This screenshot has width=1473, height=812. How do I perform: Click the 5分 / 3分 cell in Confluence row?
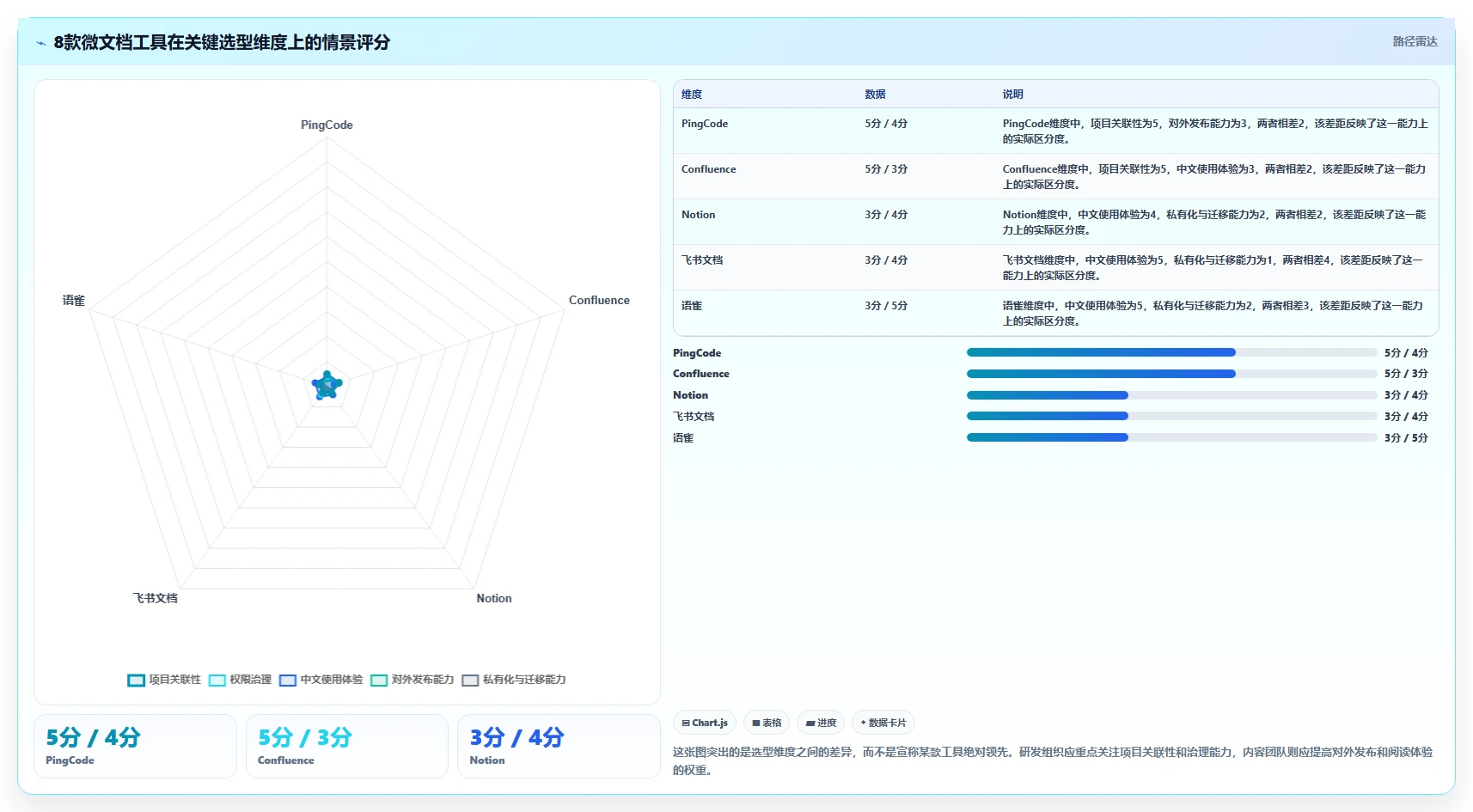click(886, 169)
